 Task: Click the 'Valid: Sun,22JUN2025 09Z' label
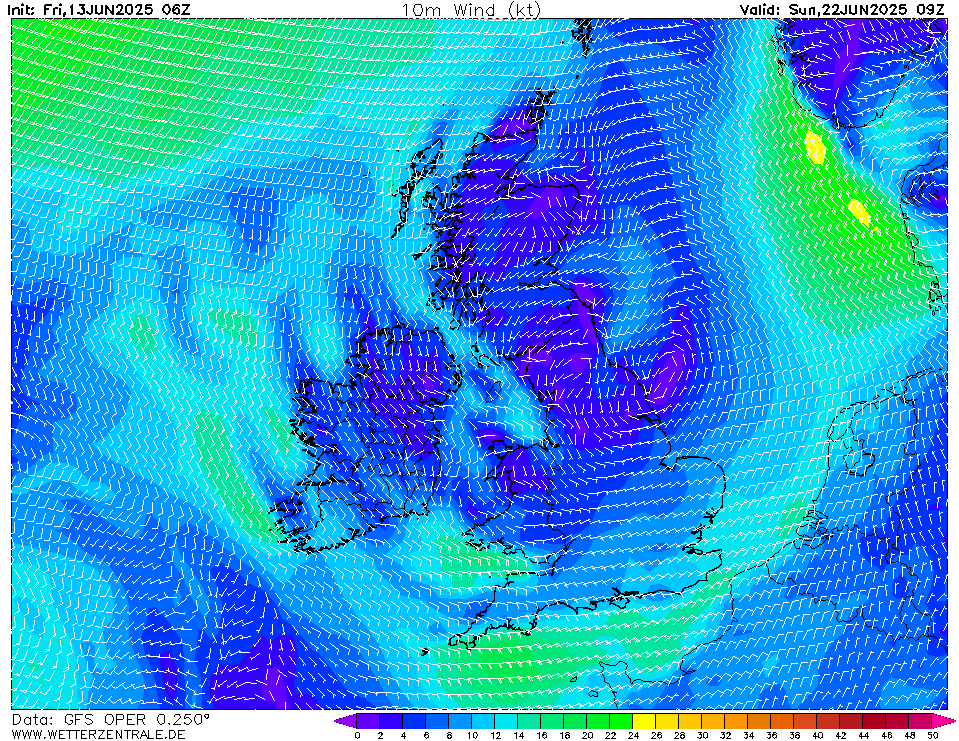pyautogui.click(x=843, y=9)
